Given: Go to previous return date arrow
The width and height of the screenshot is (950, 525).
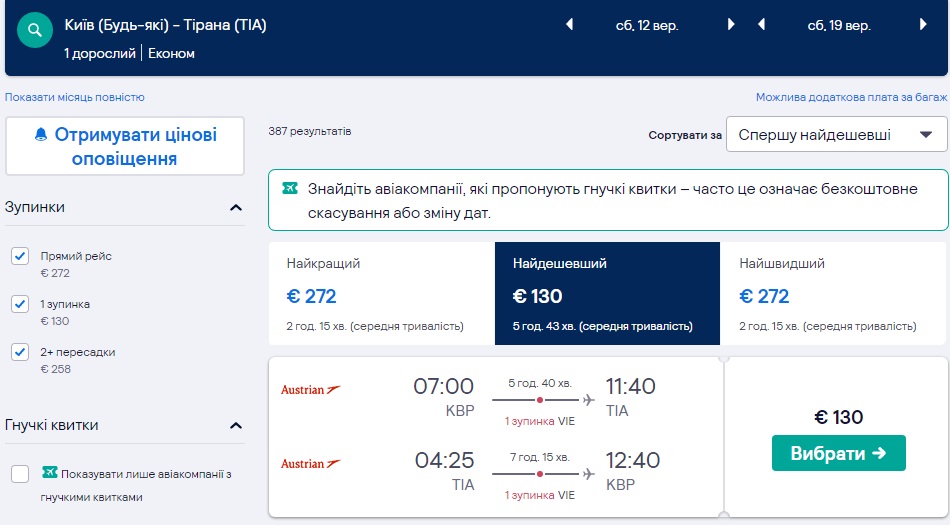Looking at the screenshot, I should 761,25.
